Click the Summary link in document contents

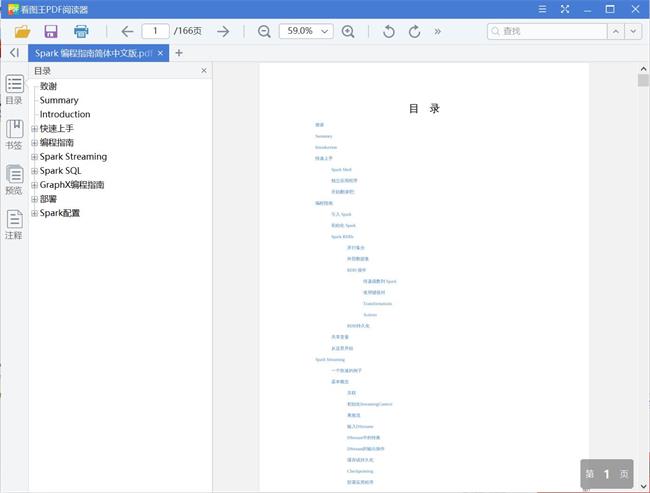(x=323, y=136)
